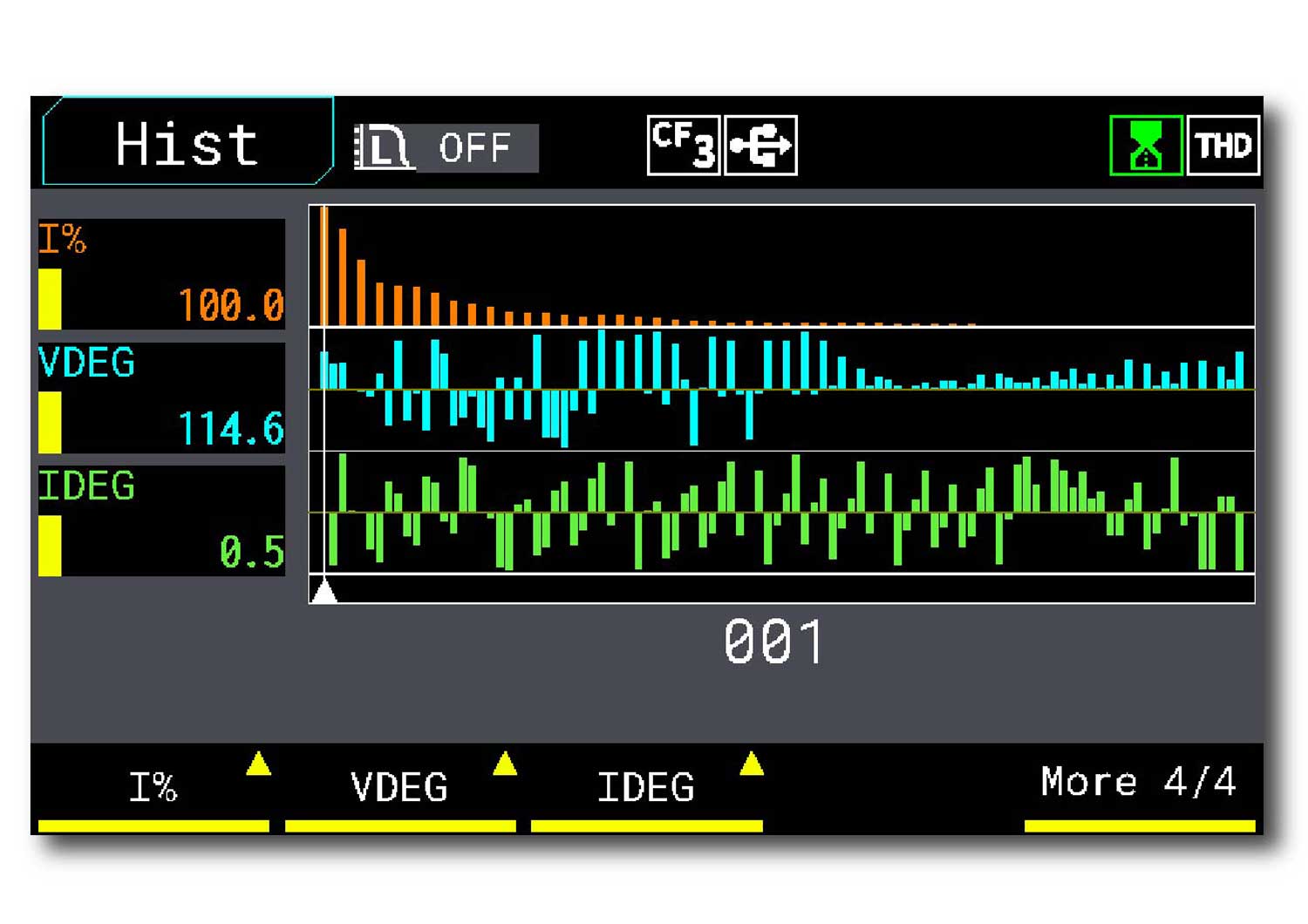The height and width of the screenshot is (924, 1308).
Task: Click the green IDEG phase bar graph
Action: point(782,513)
